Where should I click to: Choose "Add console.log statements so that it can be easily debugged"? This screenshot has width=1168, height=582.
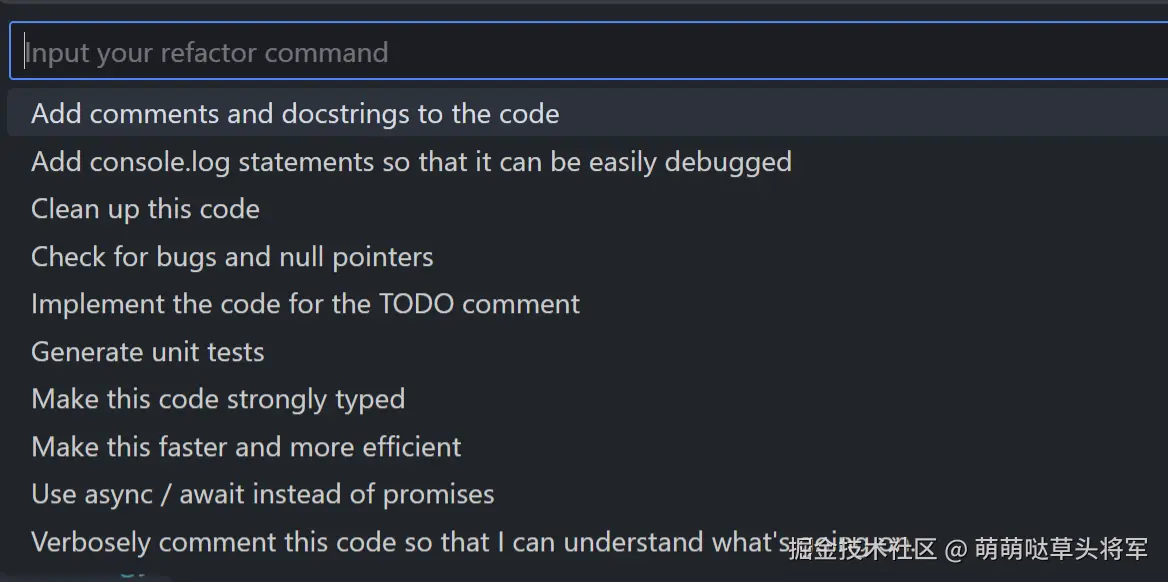411,161
